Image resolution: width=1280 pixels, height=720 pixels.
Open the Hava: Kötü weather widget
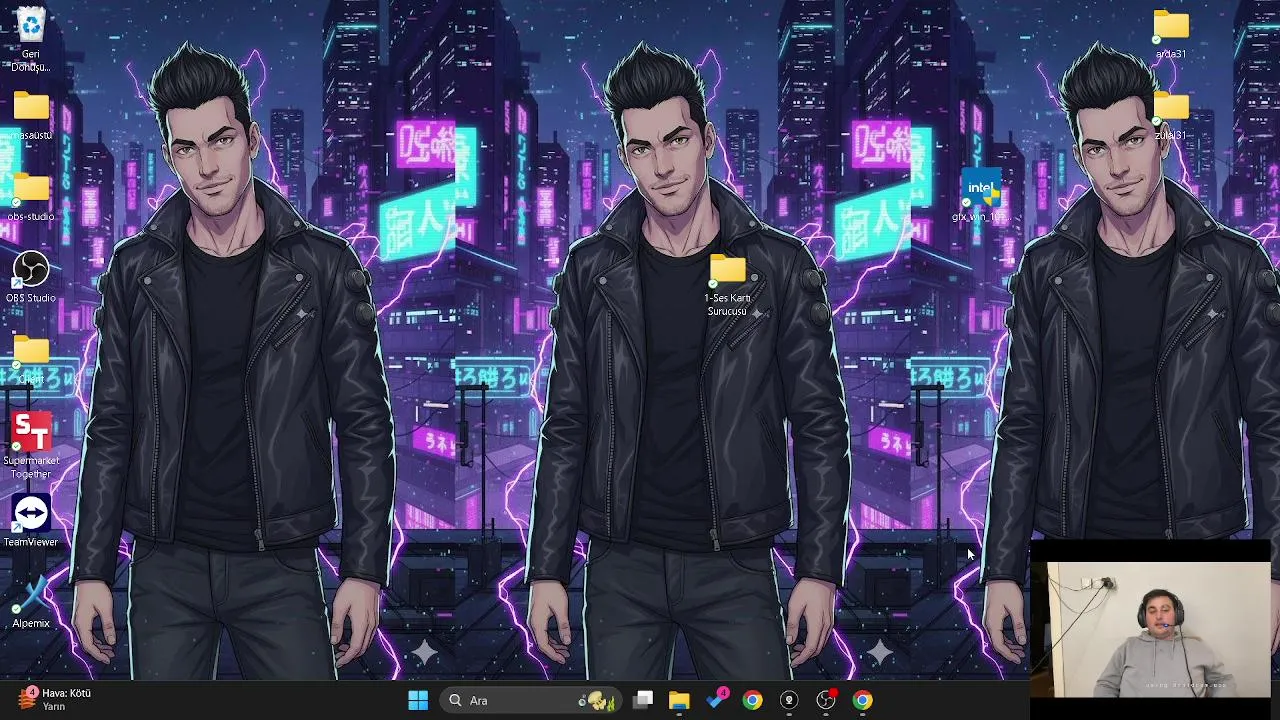[x=55, y=699]
